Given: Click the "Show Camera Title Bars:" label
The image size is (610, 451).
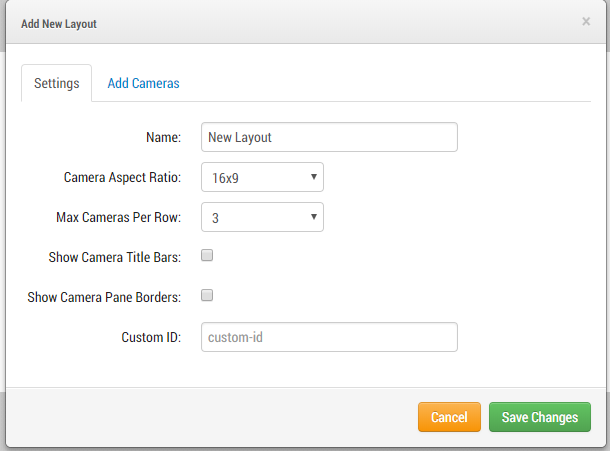Looking at the screenshot, I should click(114, 257).
